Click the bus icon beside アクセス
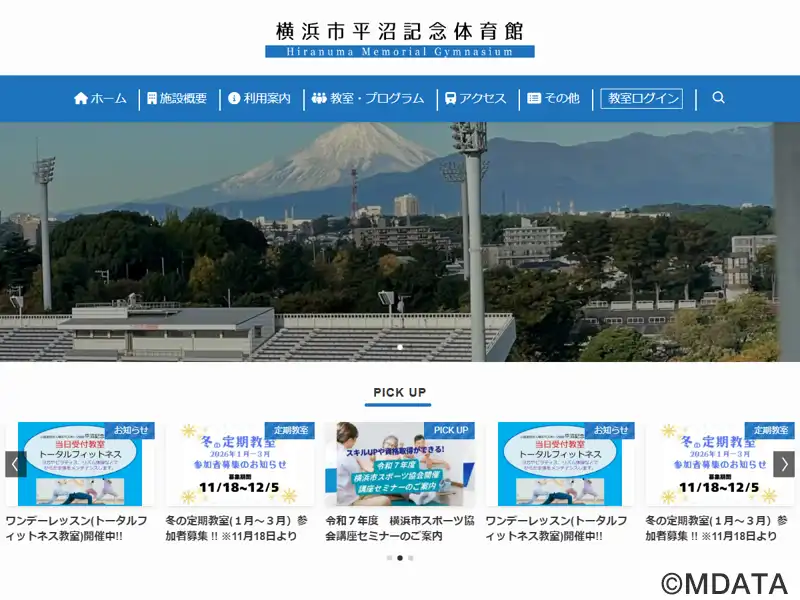This screenshot has height=600, width=800. point(450,98)
